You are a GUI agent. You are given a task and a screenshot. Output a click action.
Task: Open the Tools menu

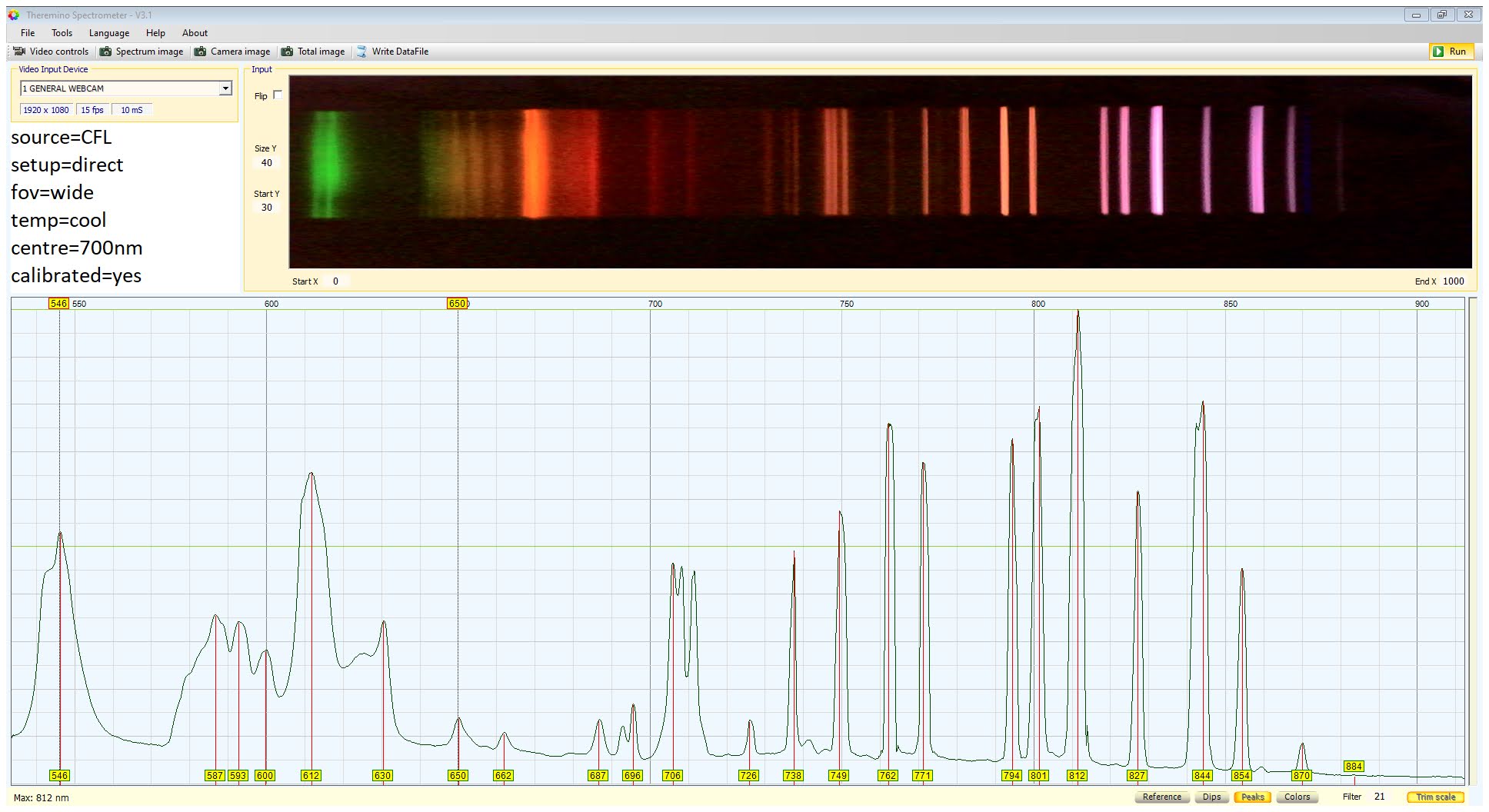pos(62,33)
